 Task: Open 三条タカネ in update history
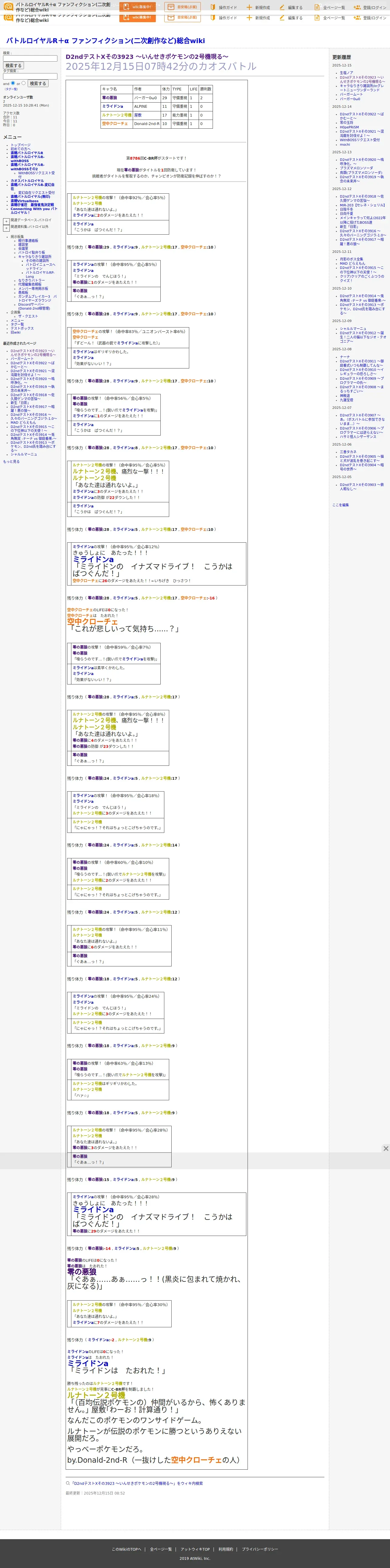(348, 452)
